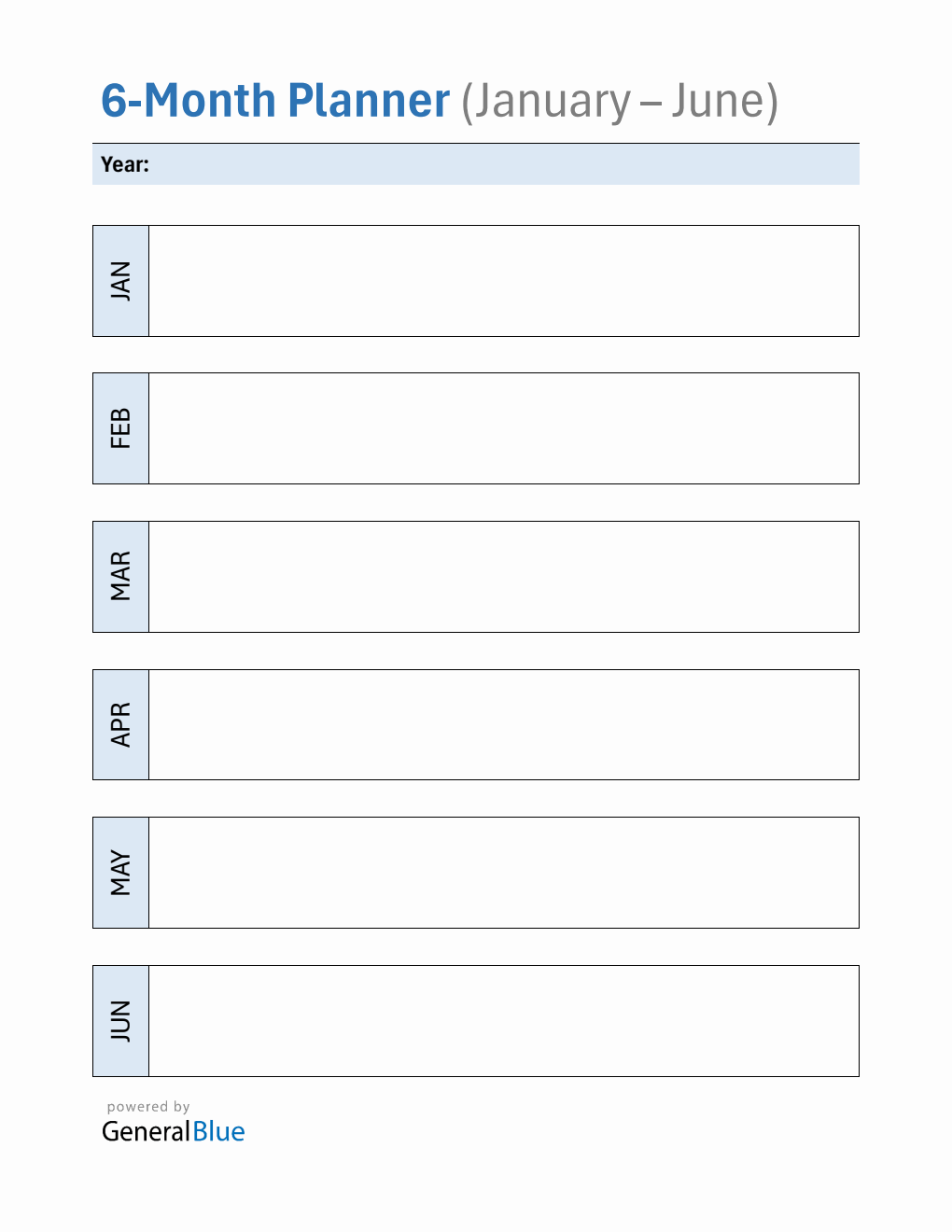Select the FEB month label cell
The image size is (952, 1232).
[120, 428]
